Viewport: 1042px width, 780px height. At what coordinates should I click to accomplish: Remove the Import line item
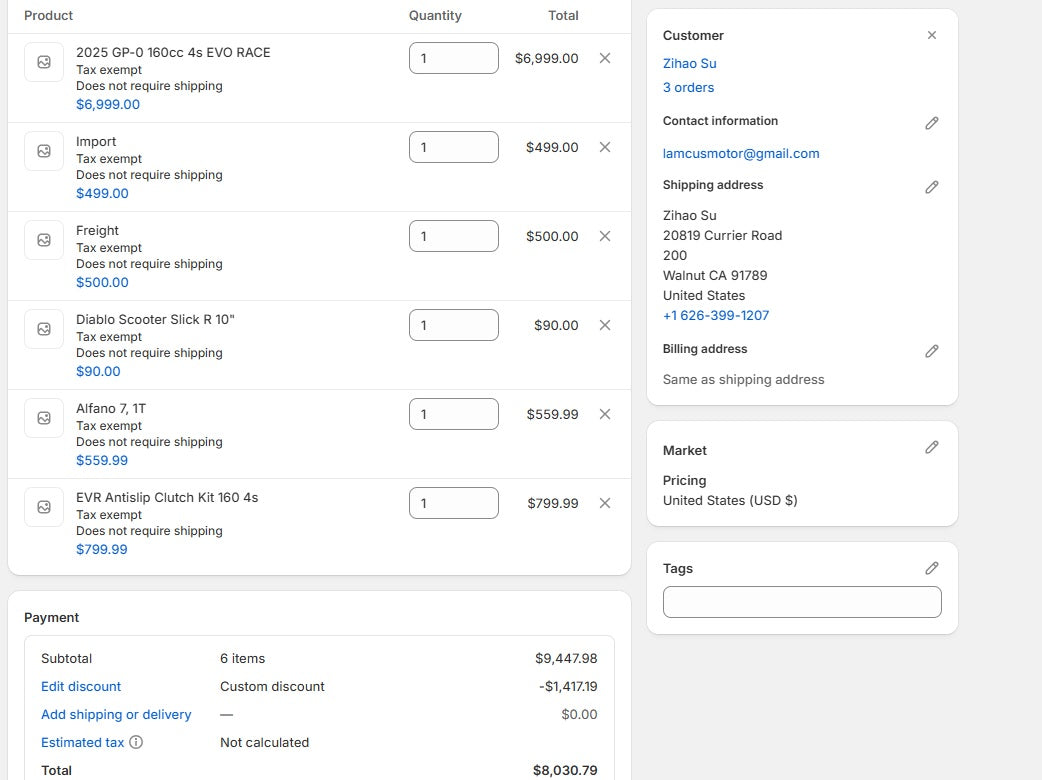pos(605,147)
